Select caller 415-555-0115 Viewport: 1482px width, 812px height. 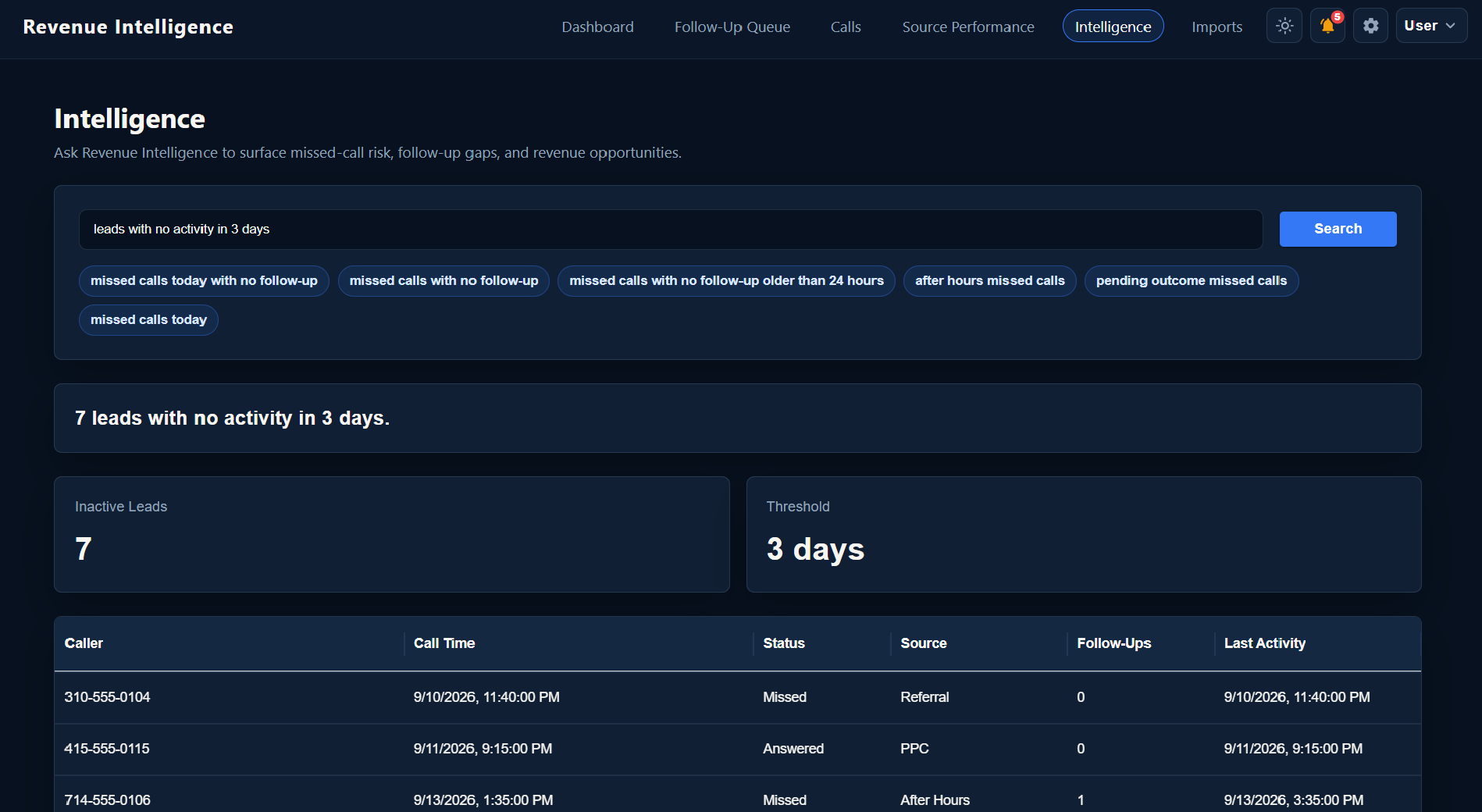click(107, 749)
